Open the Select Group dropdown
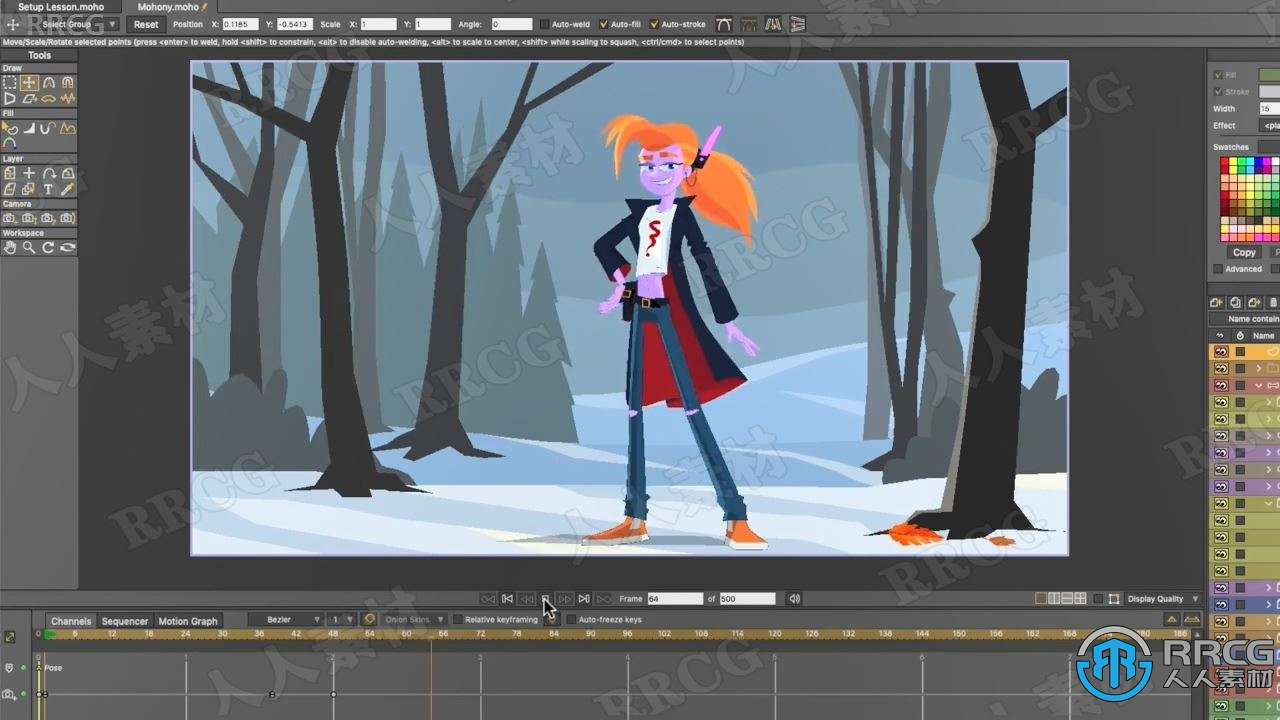The image size is (1280, 720). [x=79, y=24]
